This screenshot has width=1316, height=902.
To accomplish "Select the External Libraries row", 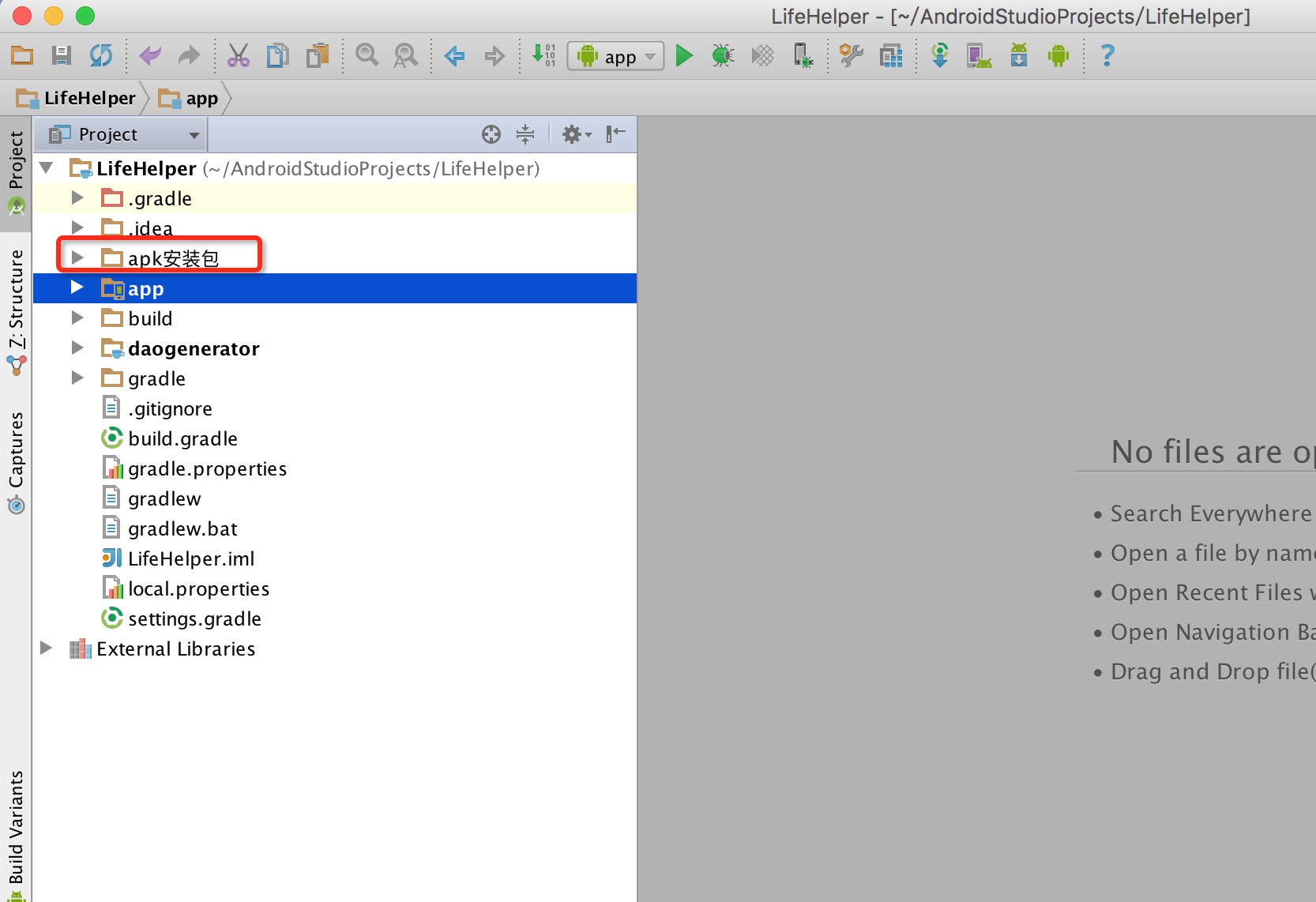I will 335,648.
